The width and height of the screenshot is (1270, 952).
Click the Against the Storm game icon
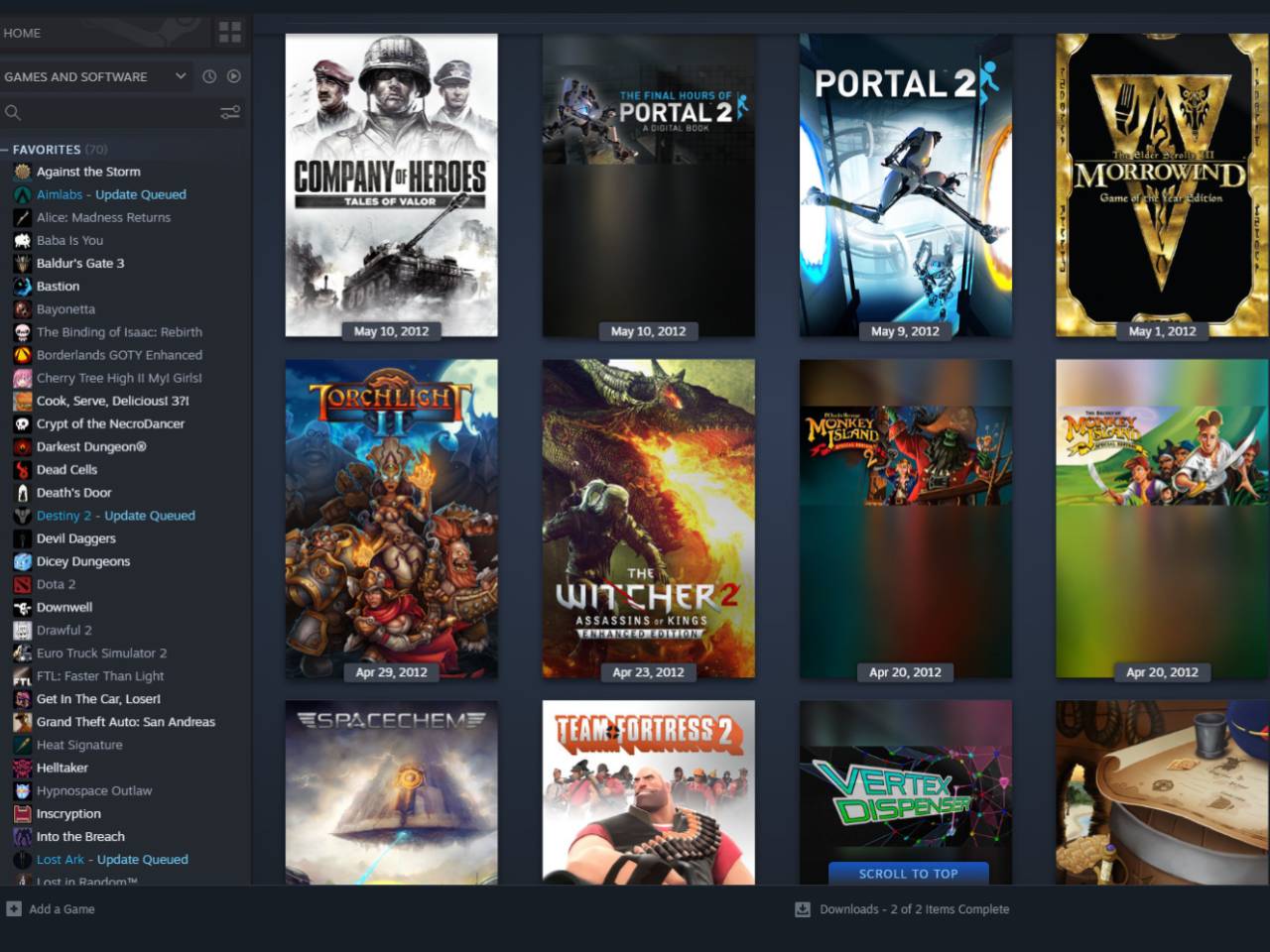click(22, 172)
